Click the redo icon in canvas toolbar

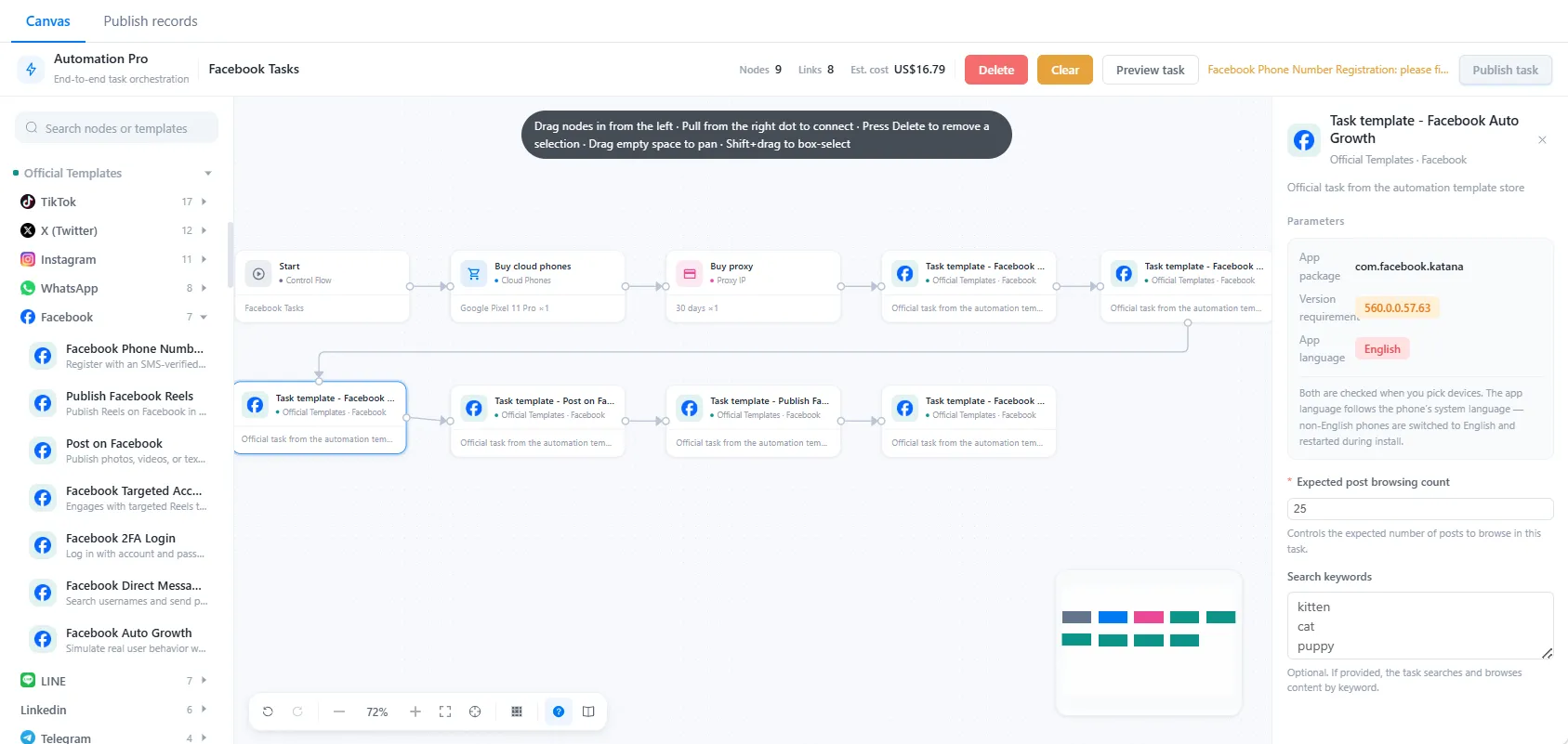tap(297, 711)
